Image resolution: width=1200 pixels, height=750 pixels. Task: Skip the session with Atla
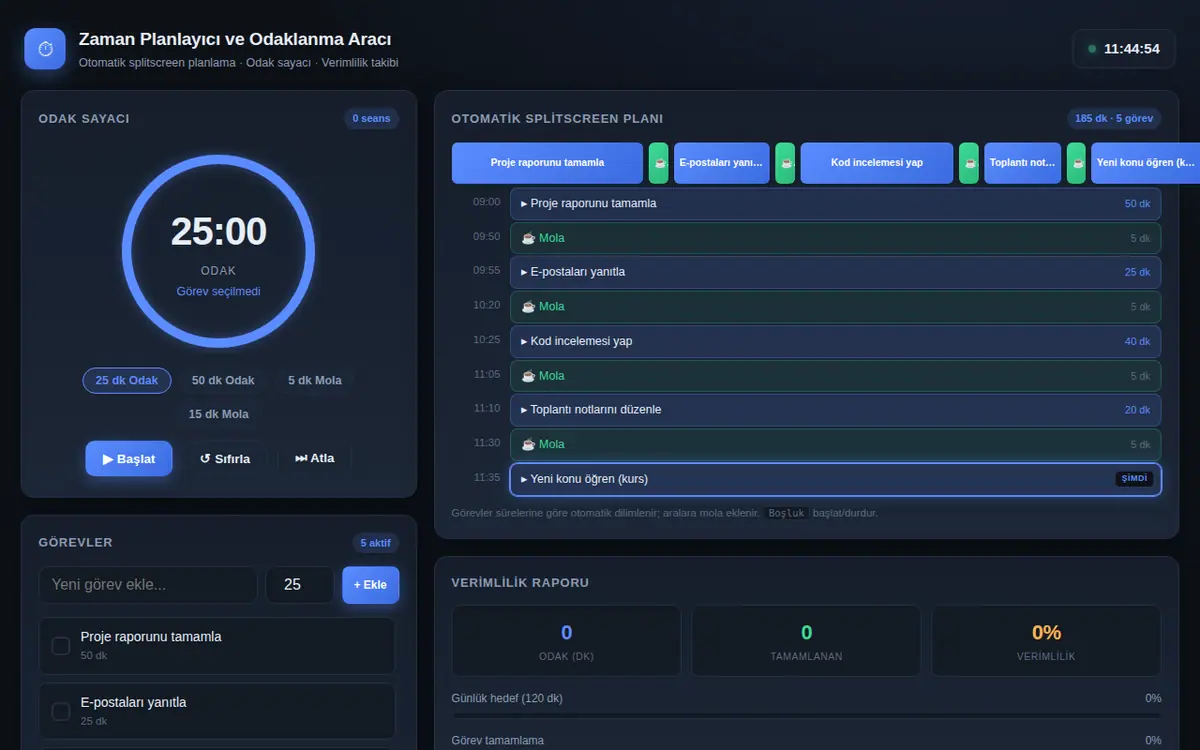pos(315,459)
